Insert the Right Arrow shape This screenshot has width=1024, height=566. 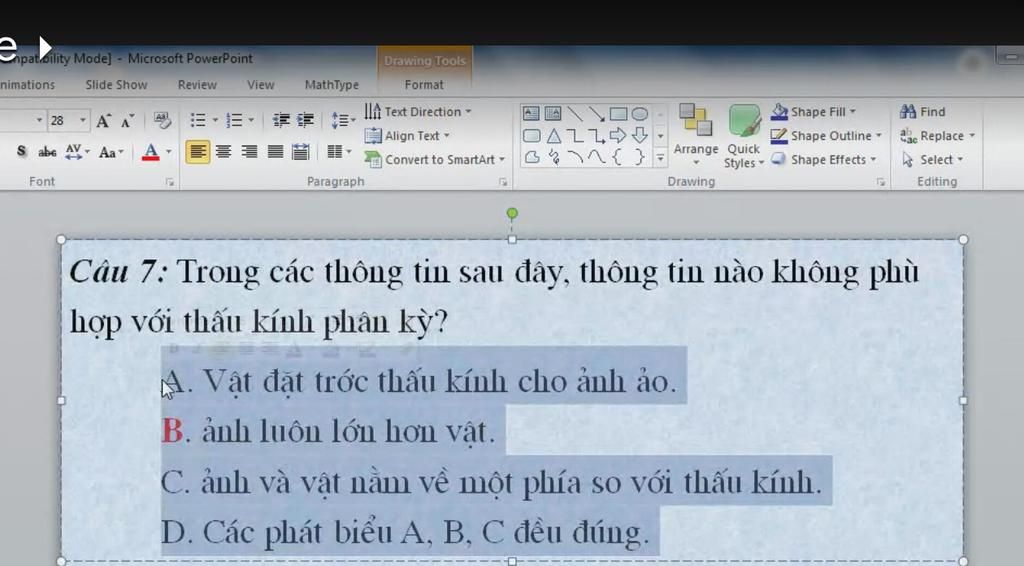[x=618, y=136]
